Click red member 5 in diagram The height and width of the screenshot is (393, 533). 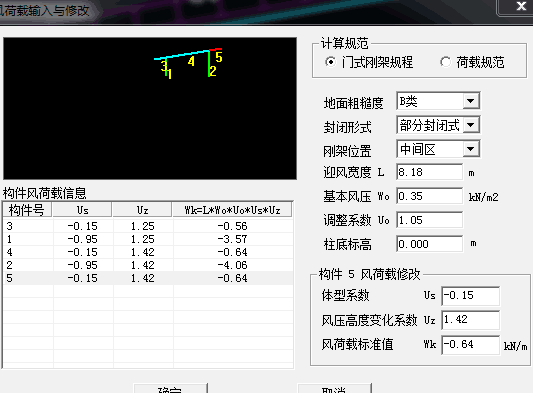[x=216, y=50]
